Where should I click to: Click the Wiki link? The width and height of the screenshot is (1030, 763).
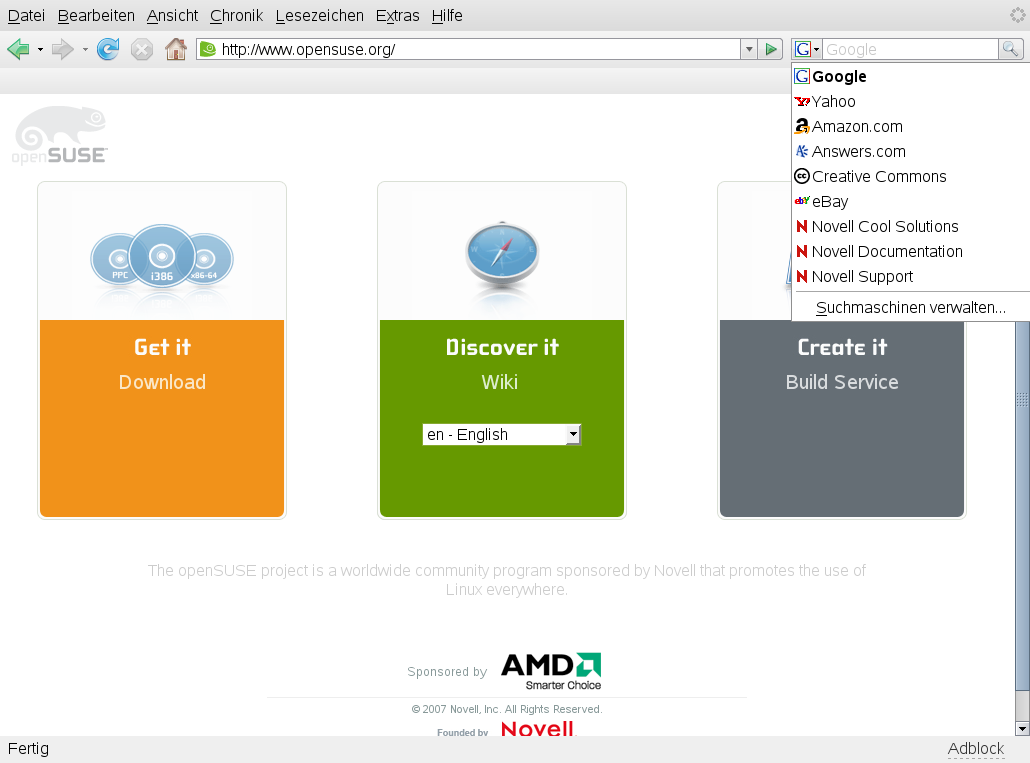point(499,382)
